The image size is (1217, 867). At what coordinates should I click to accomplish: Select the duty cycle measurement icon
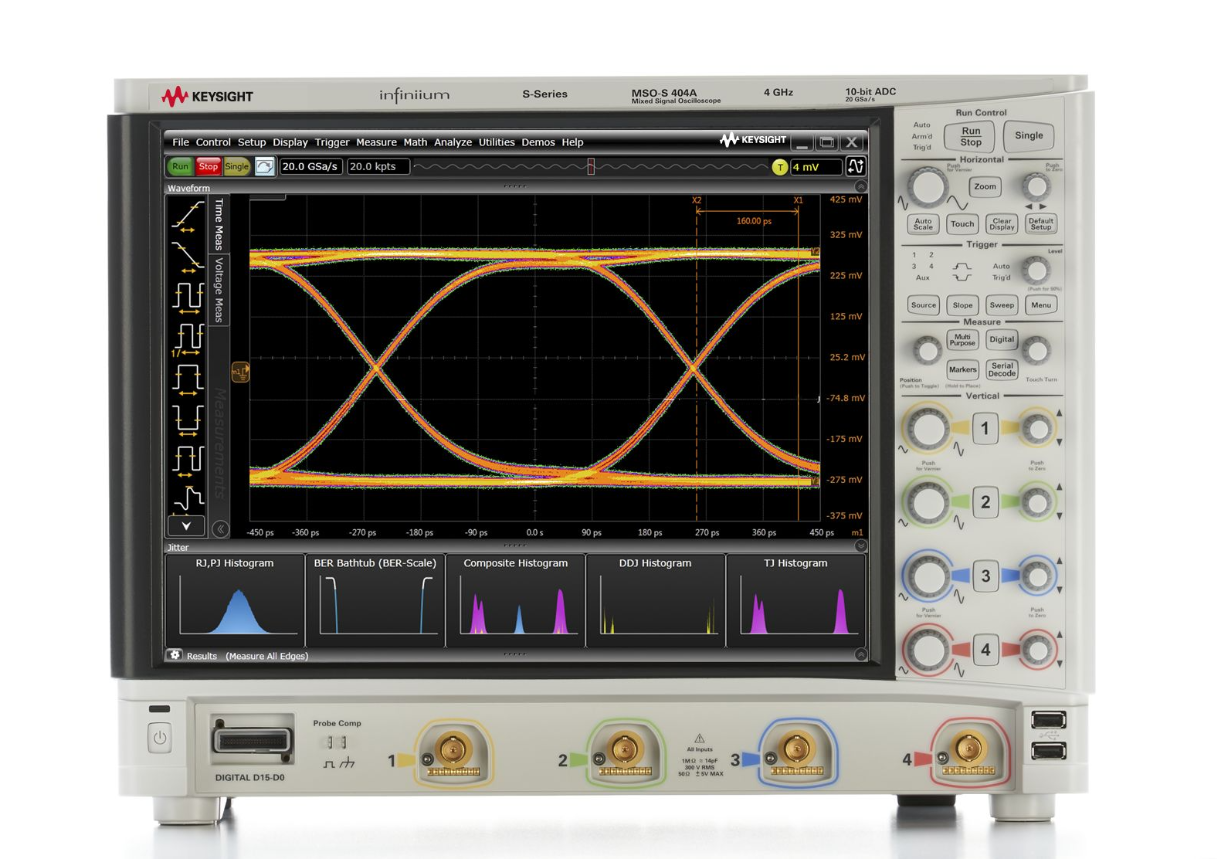pyautogui.click(x=187, y=461)
